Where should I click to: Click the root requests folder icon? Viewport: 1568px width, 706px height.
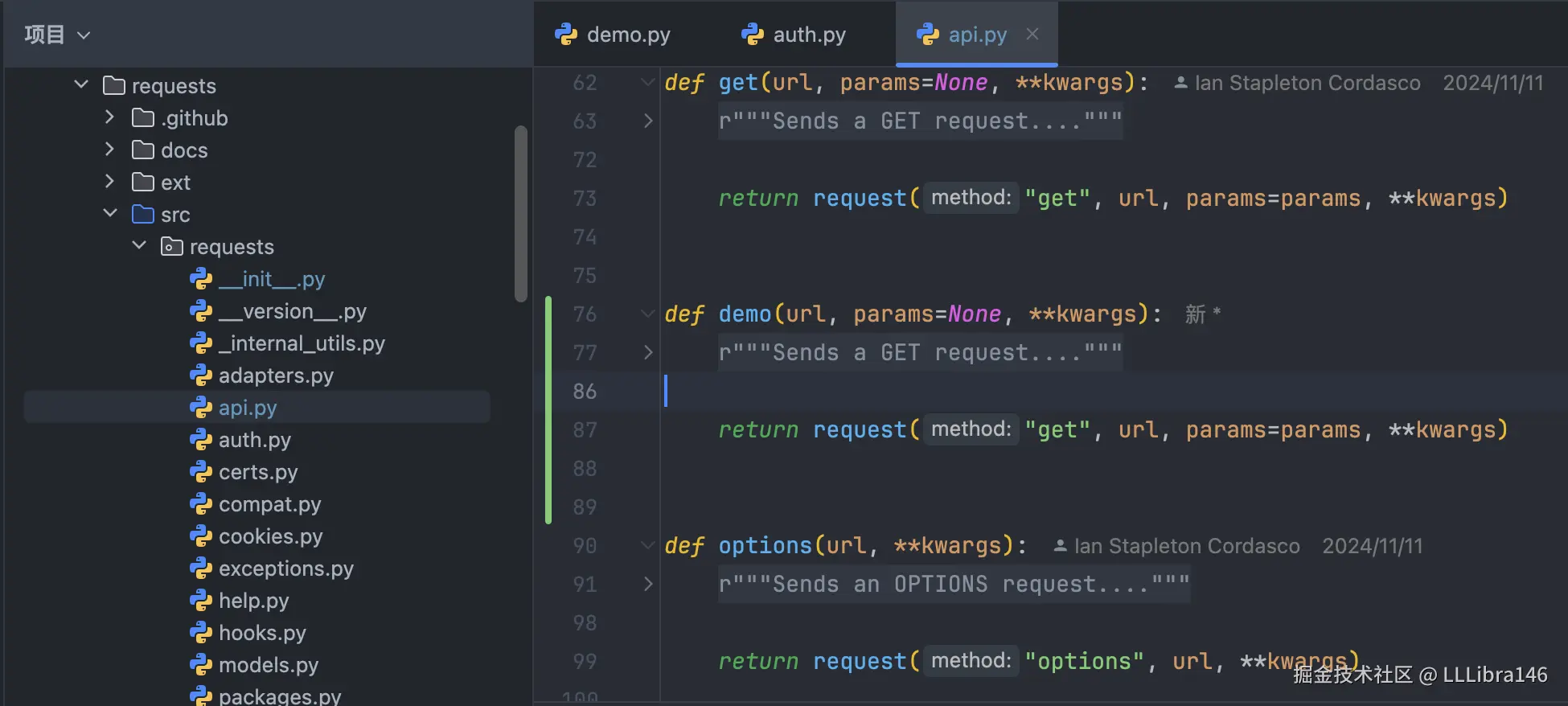(114, 85)
